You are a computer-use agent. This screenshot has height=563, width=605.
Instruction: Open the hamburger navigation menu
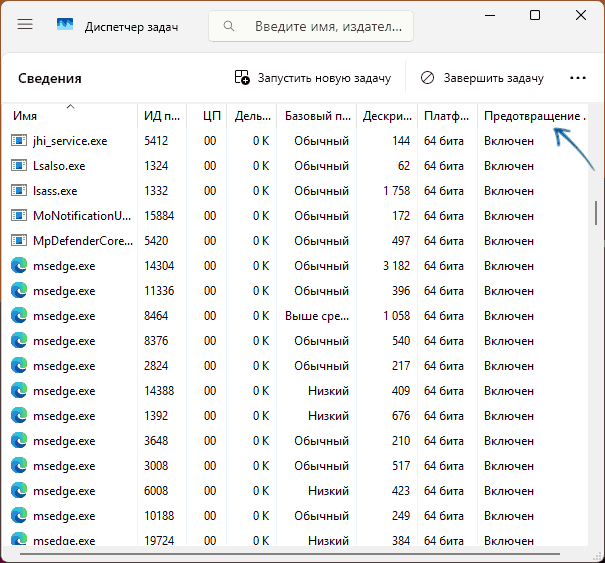pyautogui.click(x=25, y=25)
